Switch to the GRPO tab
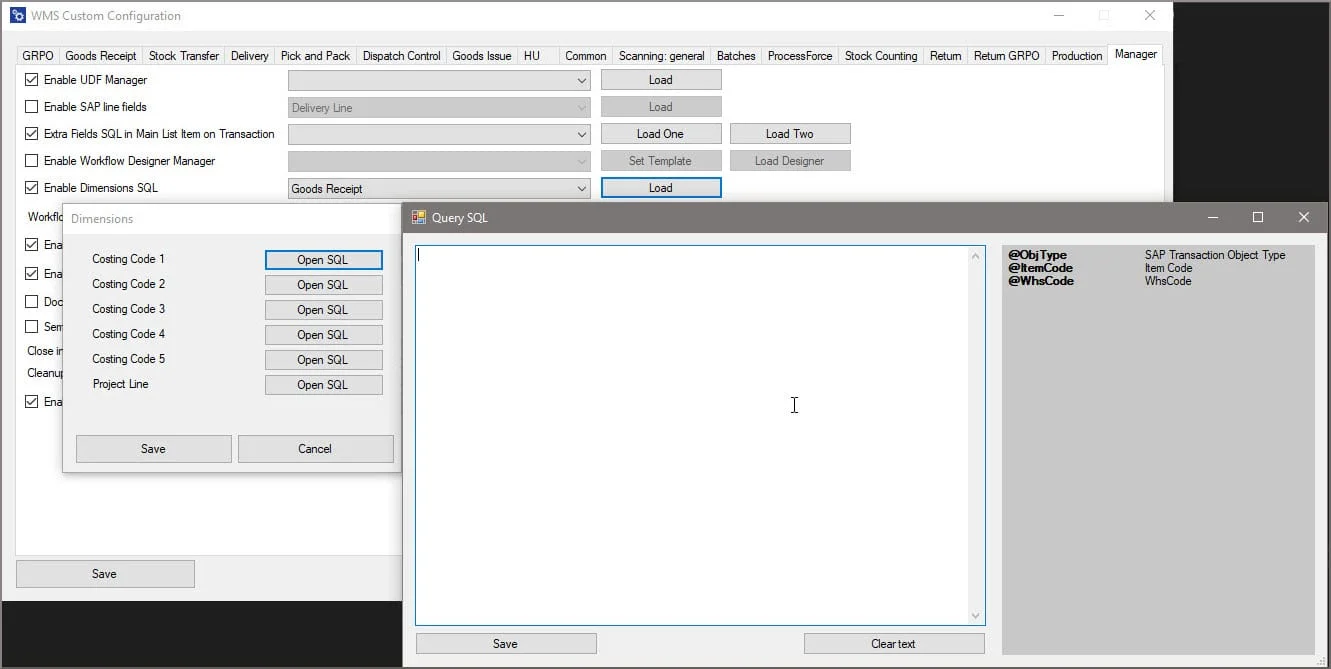1331x669 pixels. pyautogui.click(x=38, y=56)
